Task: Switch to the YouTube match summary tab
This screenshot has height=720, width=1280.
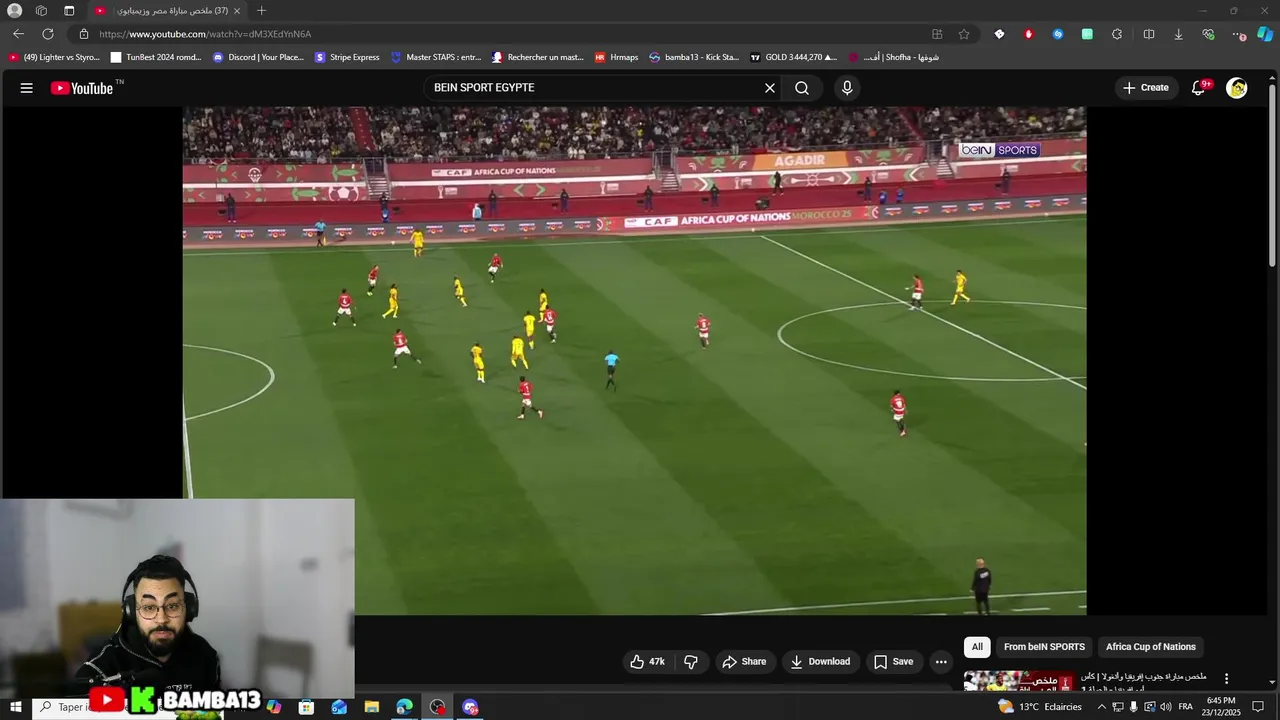Action: (x=165, y=11)
